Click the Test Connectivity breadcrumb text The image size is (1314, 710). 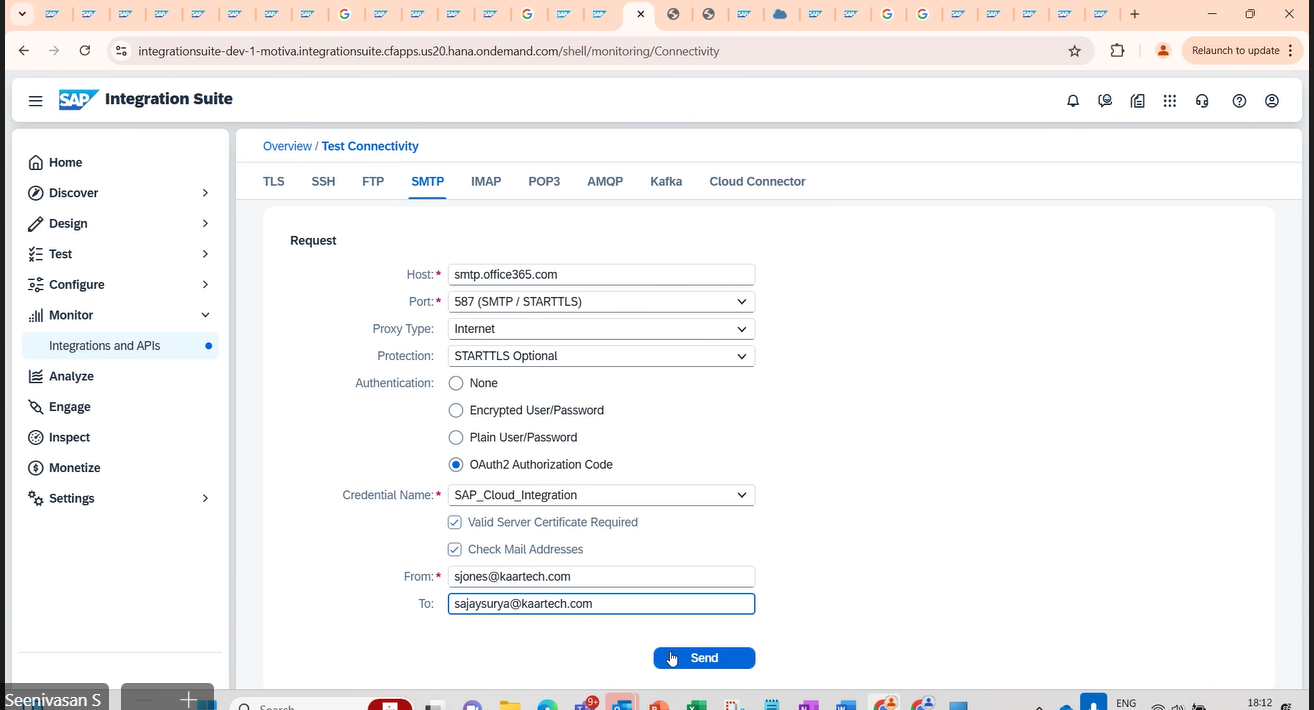370,146
